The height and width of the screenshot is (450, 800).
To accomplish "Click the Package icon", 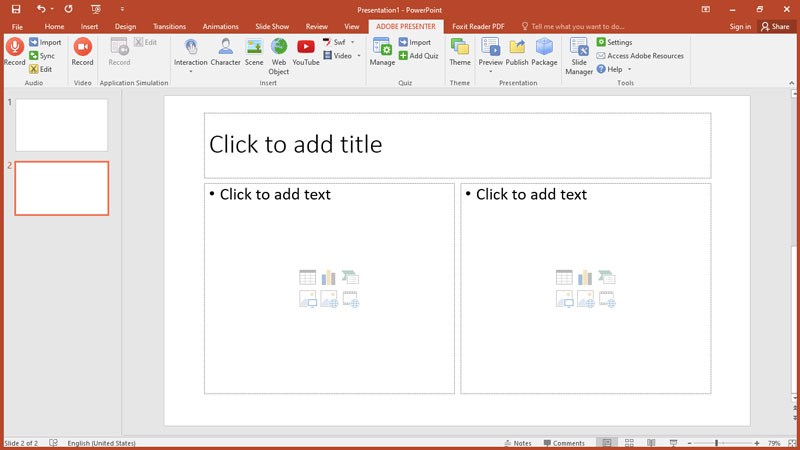I will (x=544, y=47).
